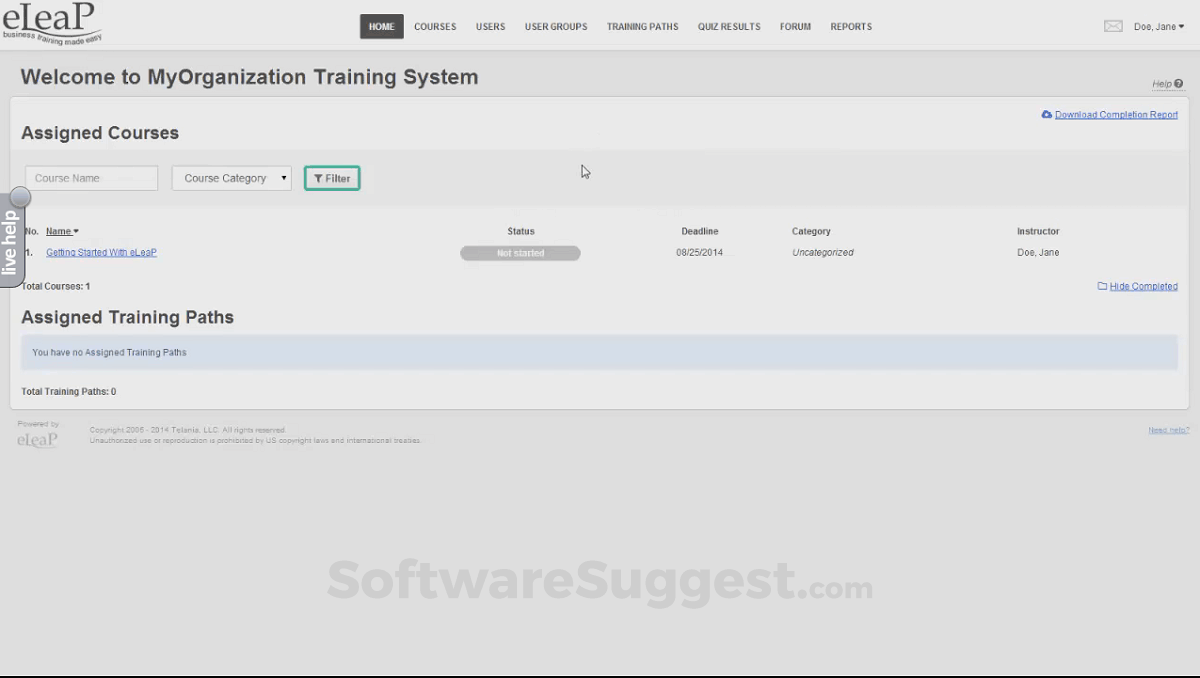Open messages via the envelope icon

[x=1113, y=26]
